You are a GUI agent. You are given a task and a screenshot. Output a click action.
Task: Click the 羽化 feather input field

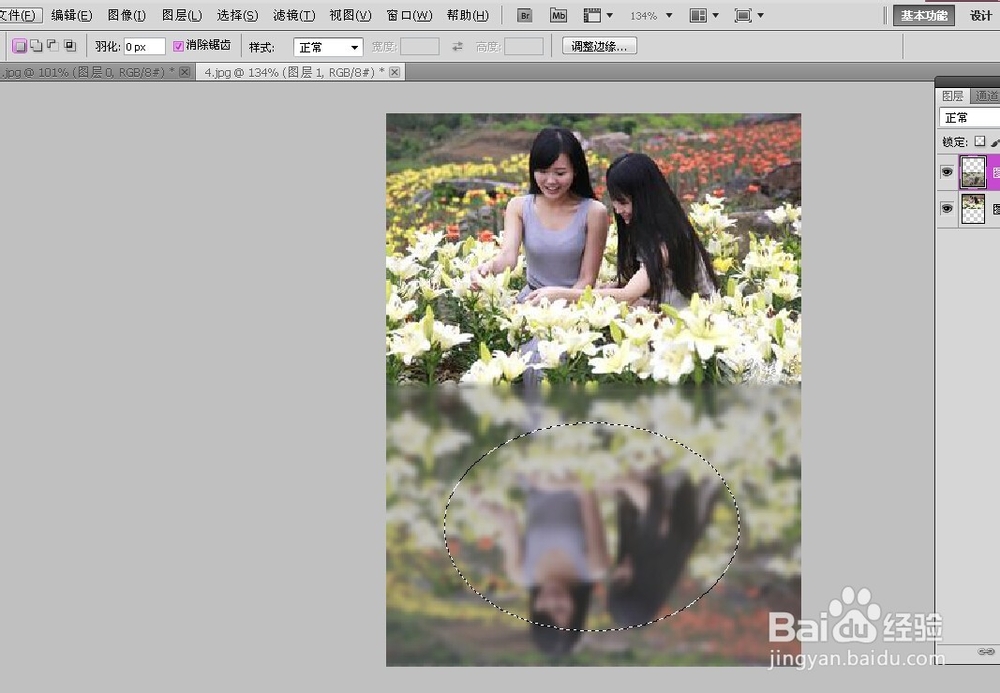[145, 47]
